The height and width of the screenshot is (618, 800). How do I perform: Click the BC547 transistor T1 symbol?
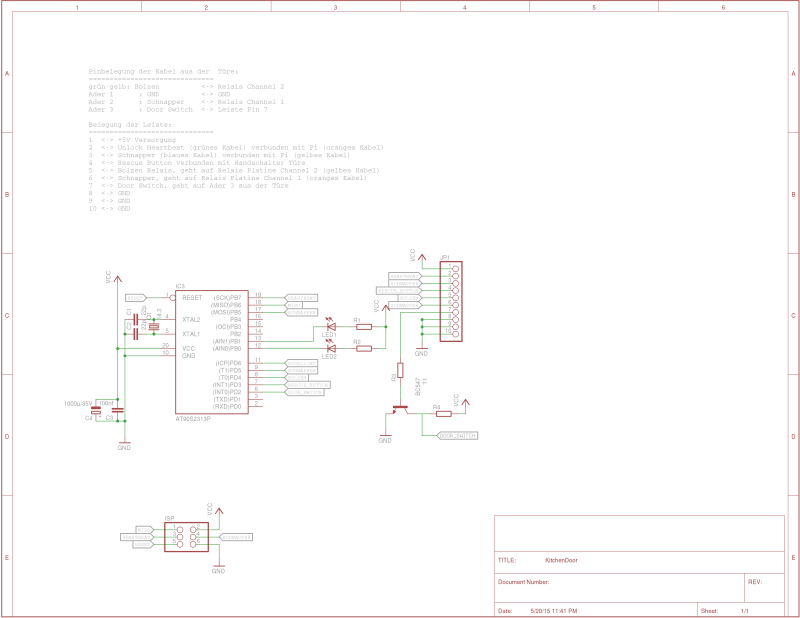pyautogui.click(x=400, y=408)
